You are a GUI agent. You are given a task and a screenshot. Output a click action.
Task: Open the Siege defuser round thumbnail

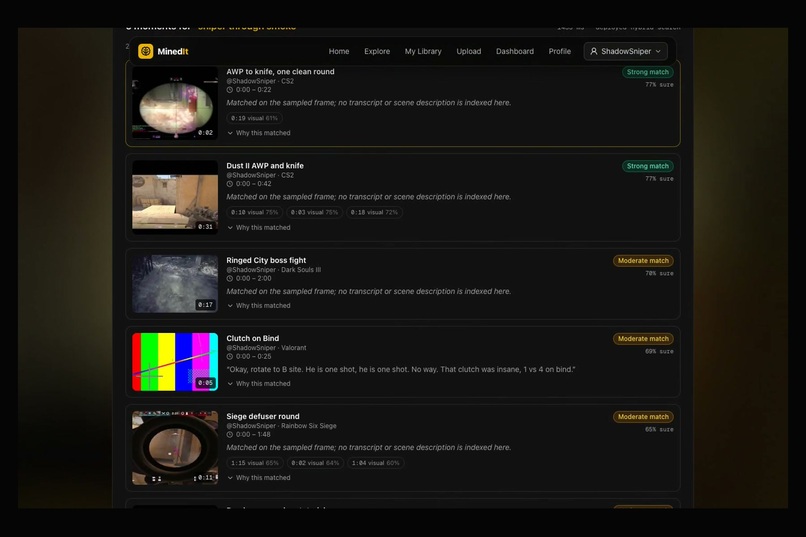[175, 448]
